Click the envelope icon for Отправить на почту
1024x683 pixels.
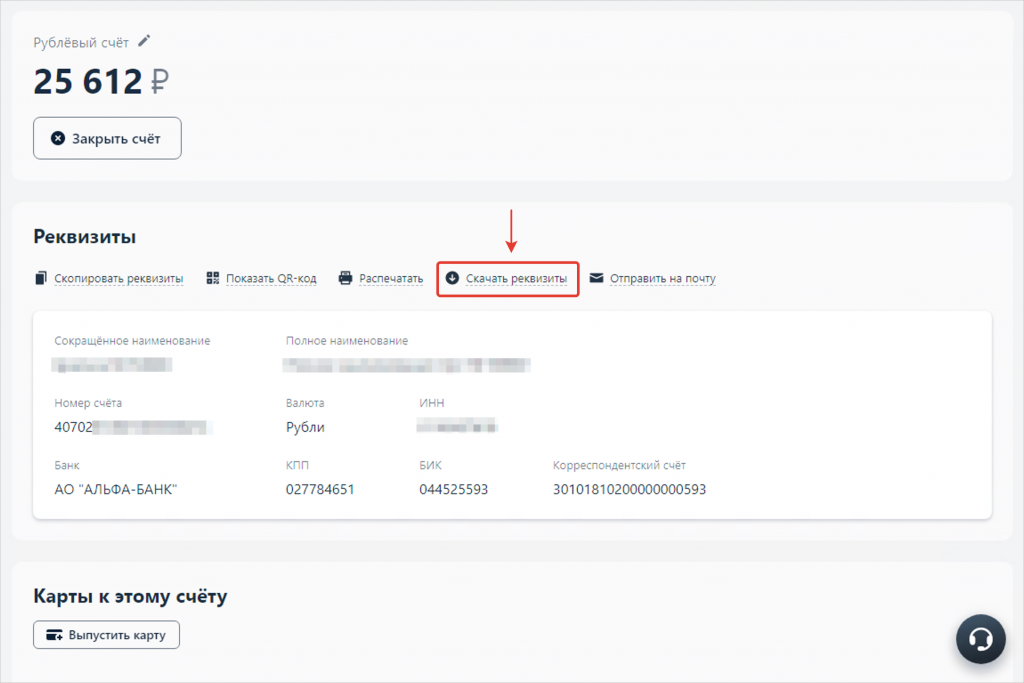point(596,278)
